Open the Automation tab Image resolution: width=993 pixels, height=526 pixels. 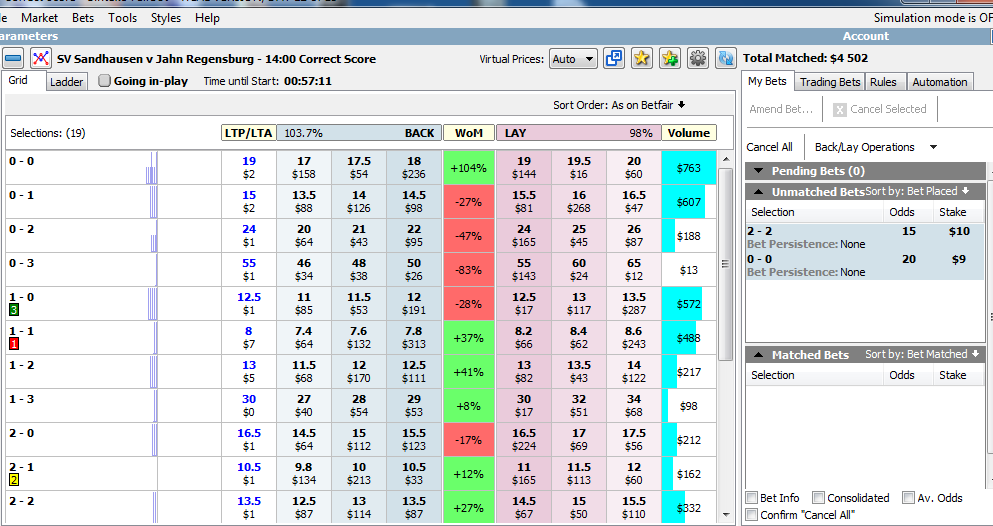(x=940, y=82)
